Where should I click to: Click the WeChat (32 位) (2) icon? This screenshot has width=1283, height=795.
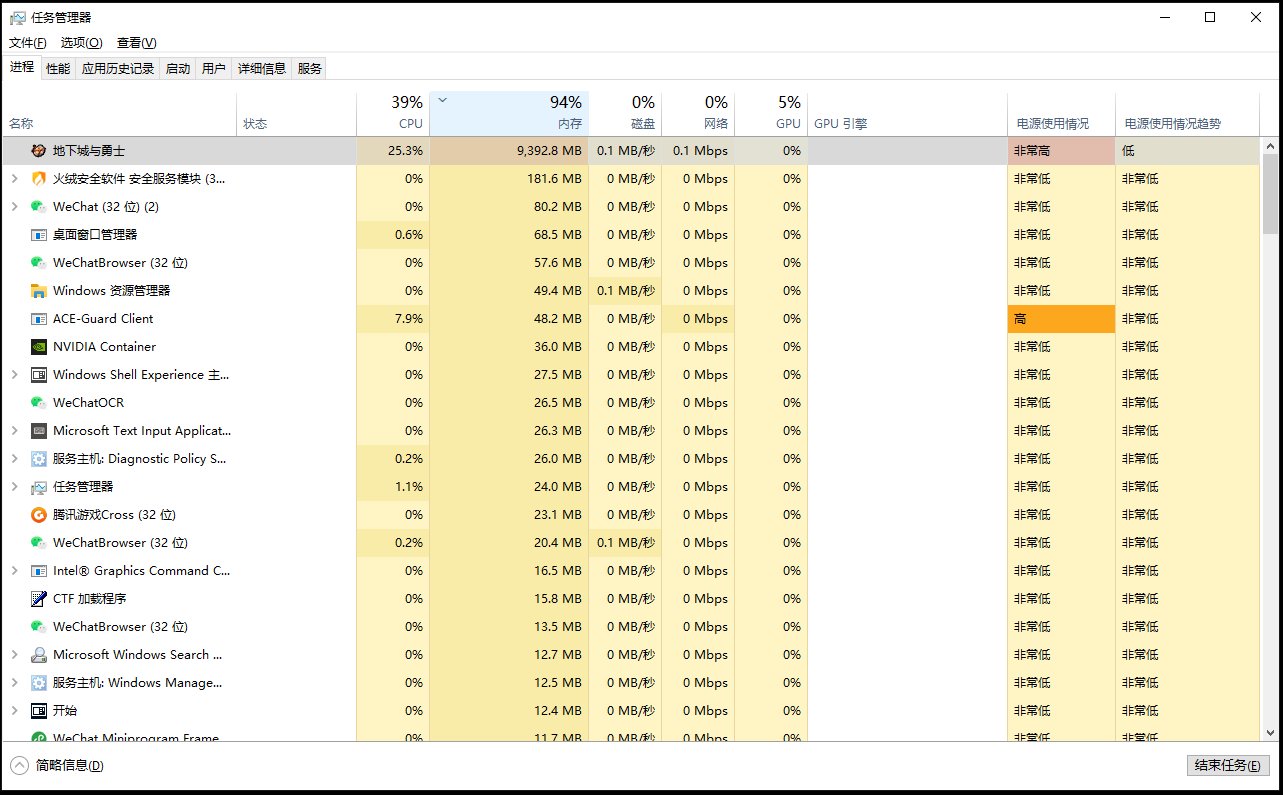tap(38, 206)
